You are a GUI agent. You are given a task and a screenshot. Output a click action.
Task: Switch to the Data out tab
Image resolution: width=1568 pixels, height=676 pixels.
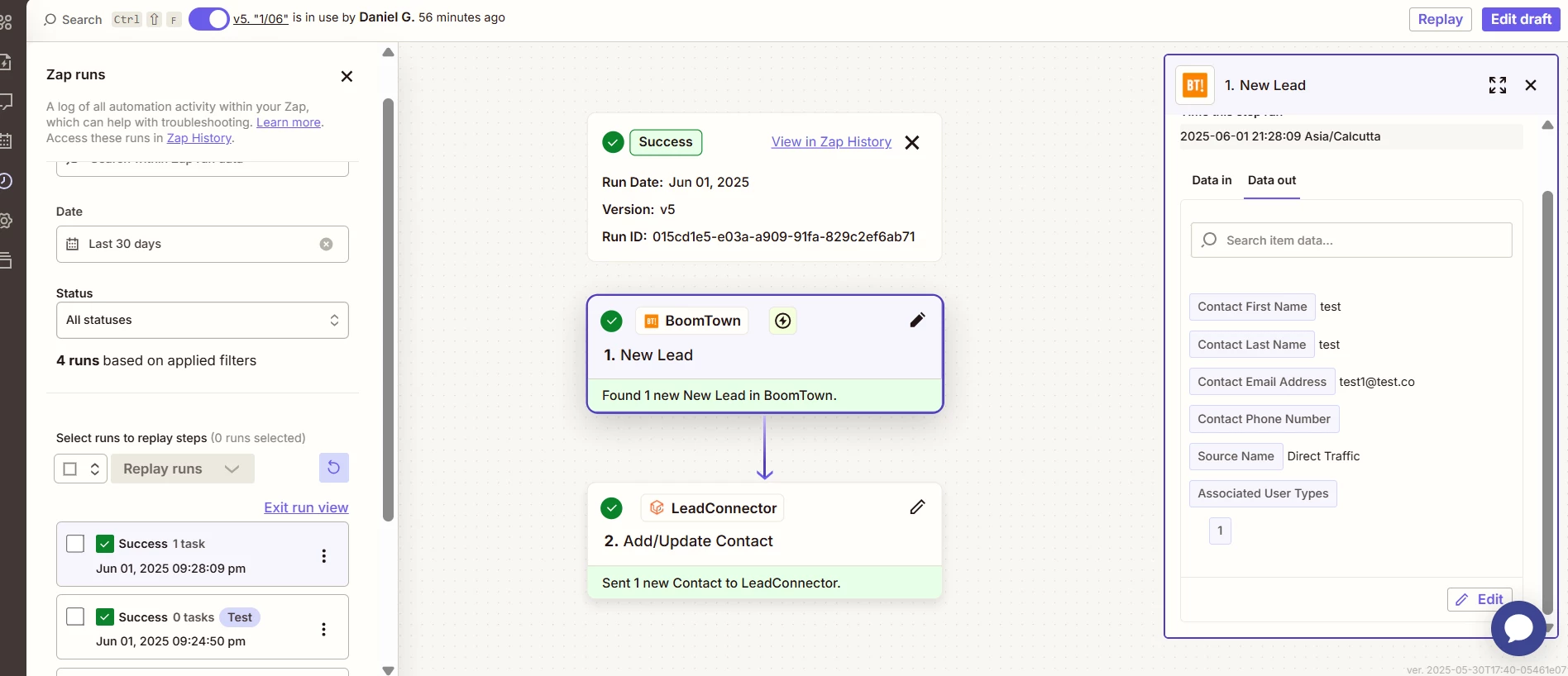1271,180
